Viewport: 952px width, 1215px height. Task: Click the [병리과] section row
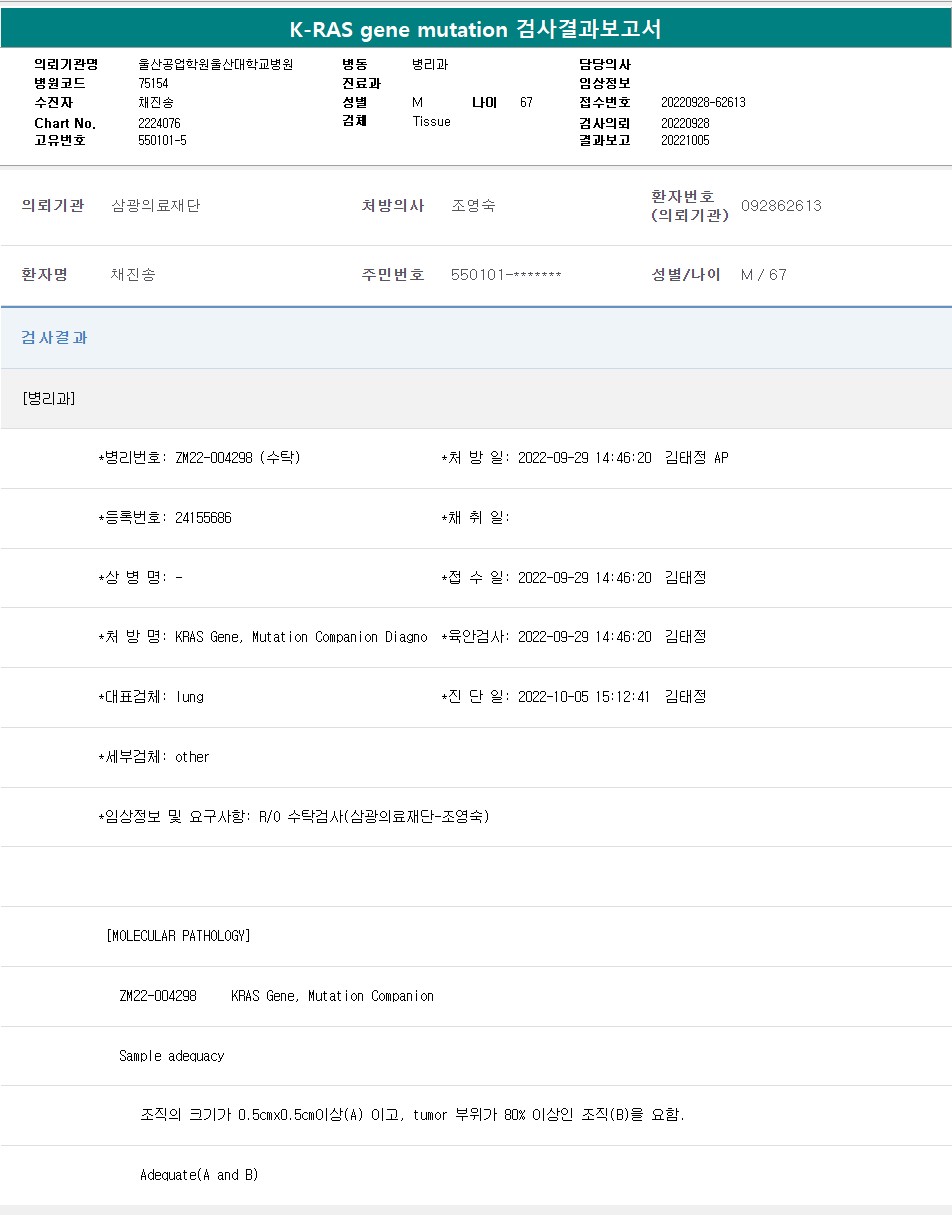click(49, 398)
